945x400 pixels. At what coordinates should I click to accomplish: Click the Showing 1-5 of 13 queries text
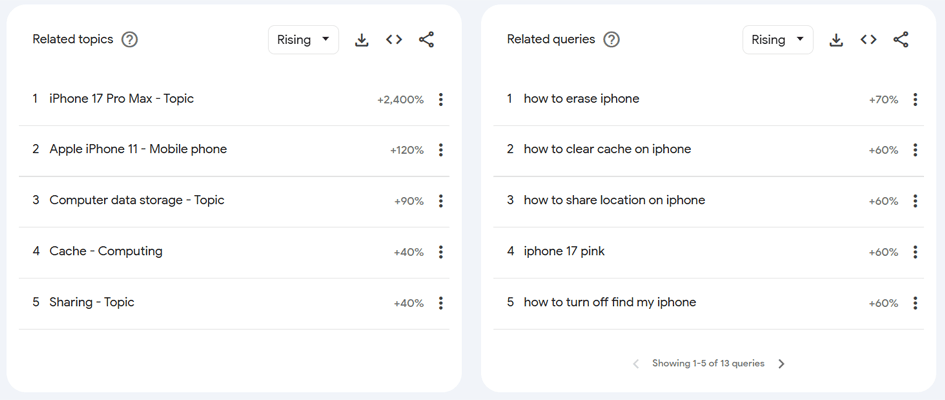point(708,363)
